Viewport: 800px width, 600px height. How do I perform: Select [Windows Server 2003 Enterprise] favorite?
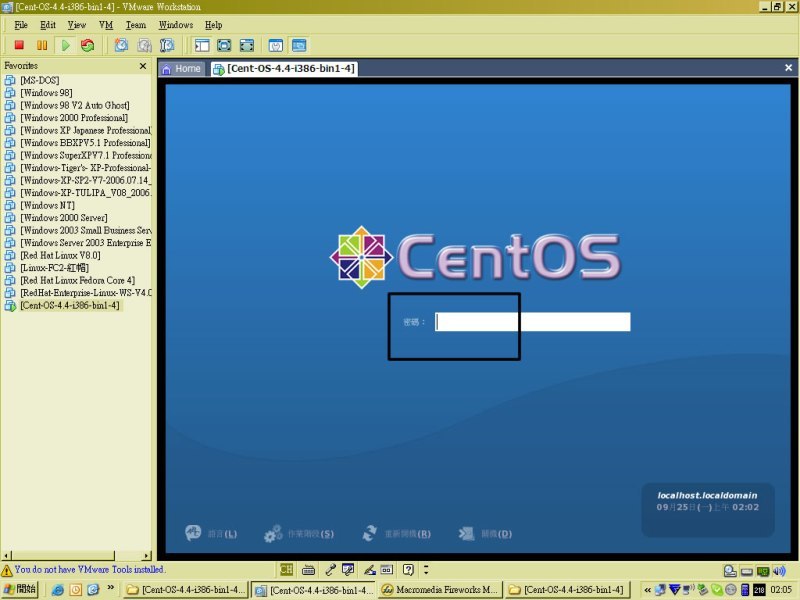click(86, 242)
